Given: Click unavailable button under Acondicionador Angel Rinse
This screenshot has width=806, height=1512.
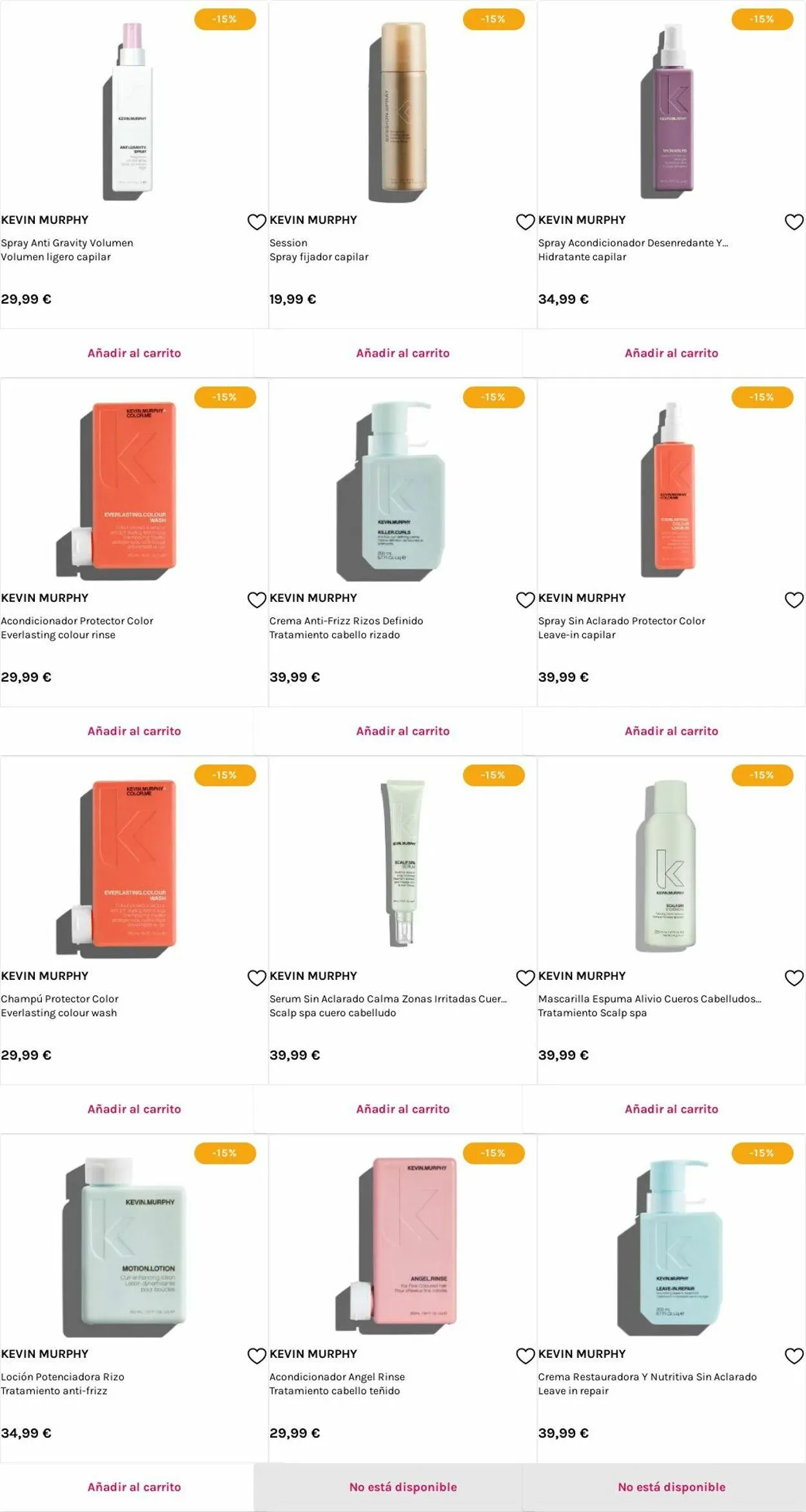Looking at the screenshot, I should point(403,1487).
